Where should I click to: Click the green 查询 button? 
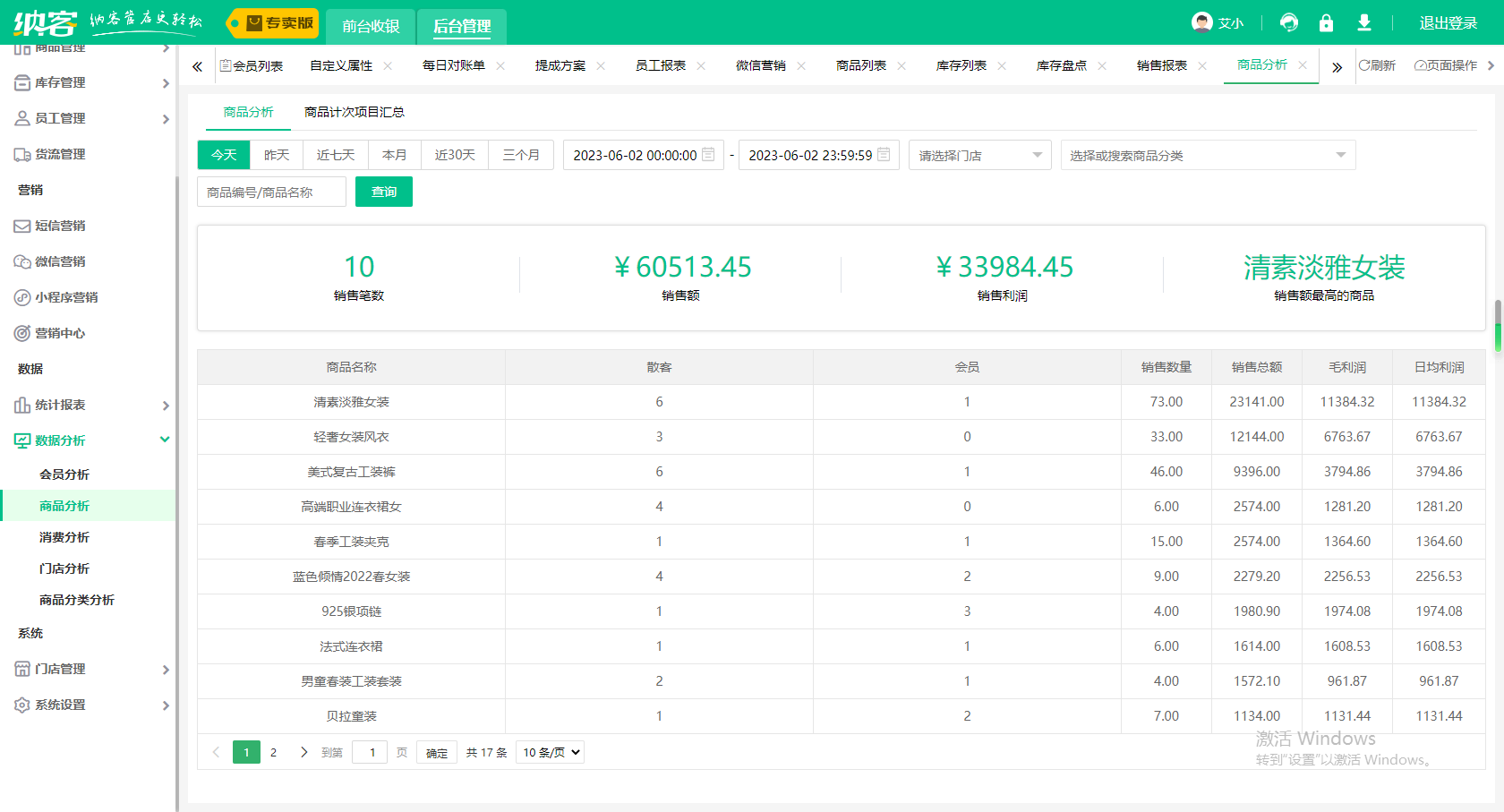coord(383,192)
